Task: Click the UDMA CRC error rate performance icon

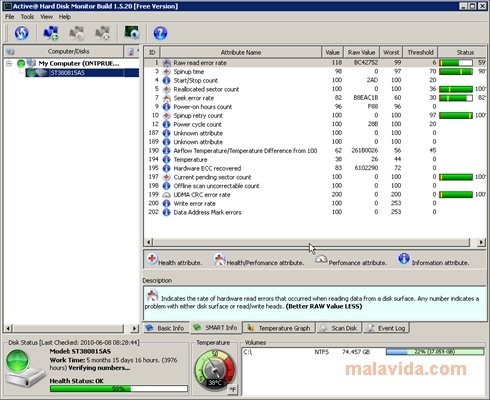Action: [x=166, y=195]
